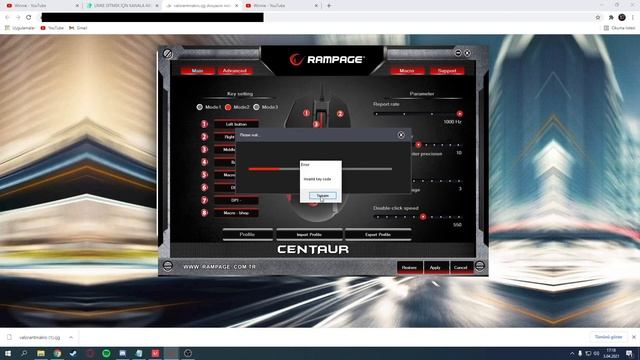Open Spotify from taskbar
The height and width of the screenshot is (360, 640).
[106, 353]
